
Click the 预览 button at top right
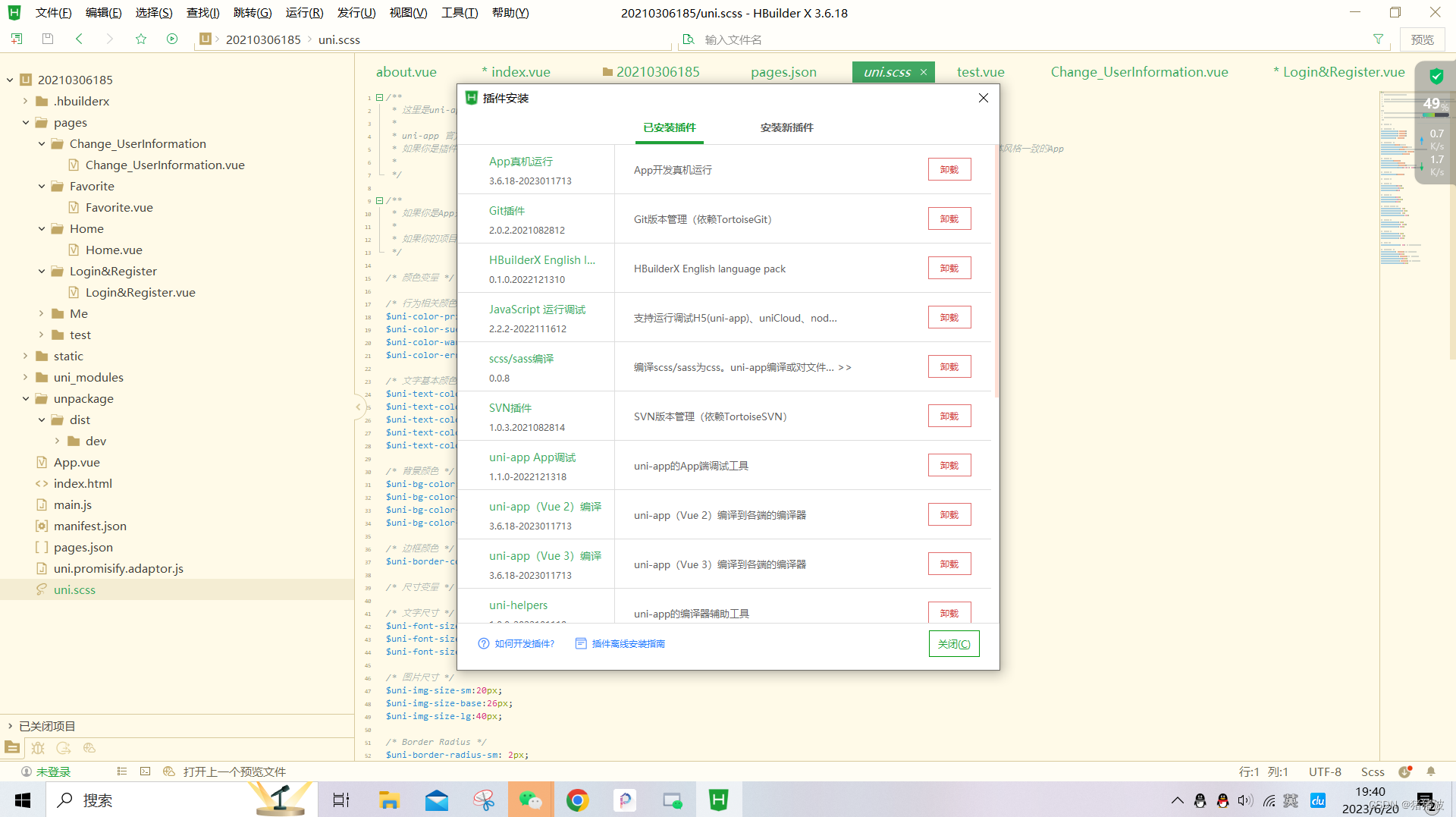(x=1422, y=39)
